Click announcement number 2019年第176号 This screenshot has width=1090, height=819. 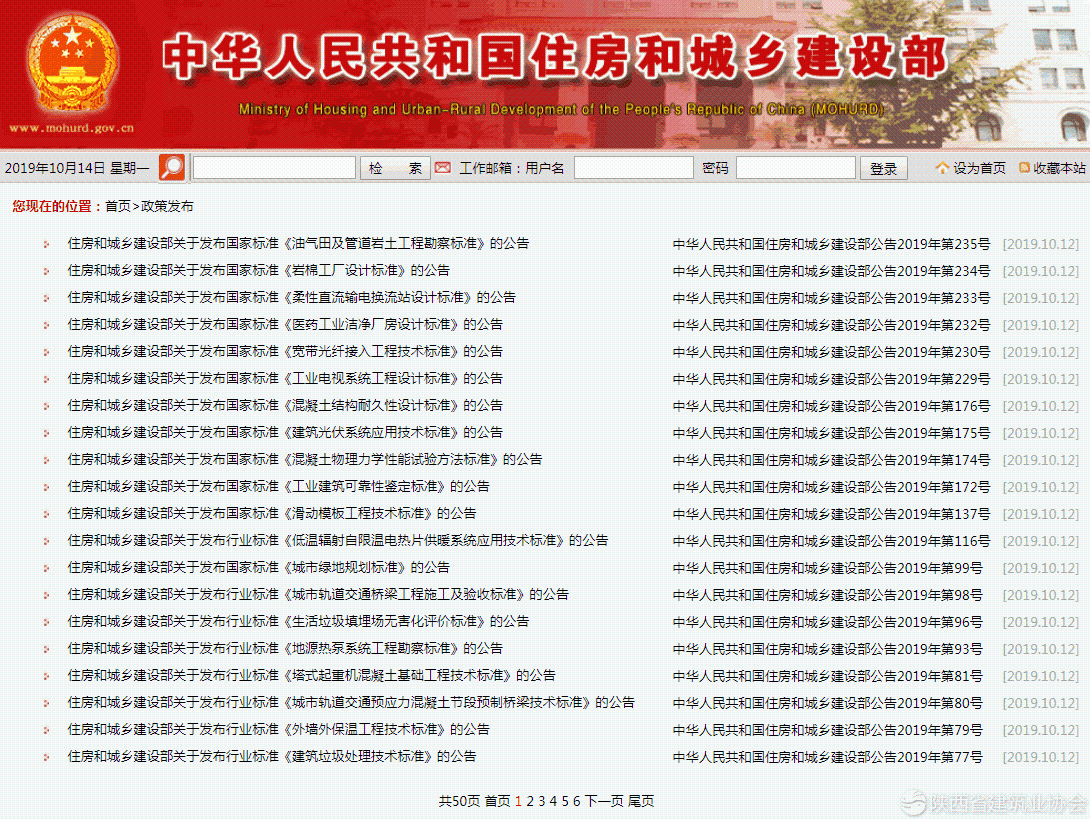click(x=831, y=407)
